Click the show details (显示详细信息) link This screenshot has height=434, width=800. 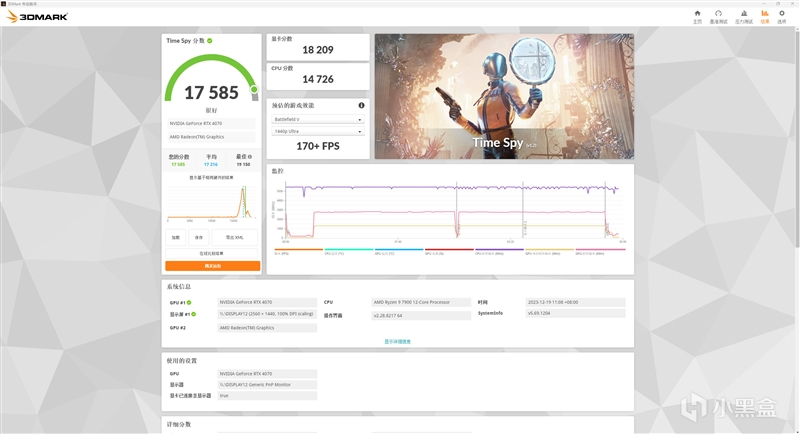(x=397, y=342)
